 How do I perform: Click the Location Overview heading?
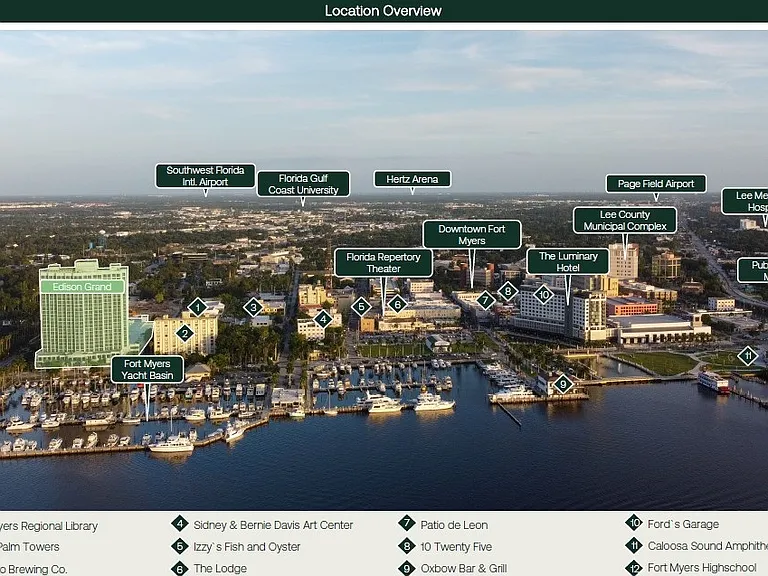384,11
